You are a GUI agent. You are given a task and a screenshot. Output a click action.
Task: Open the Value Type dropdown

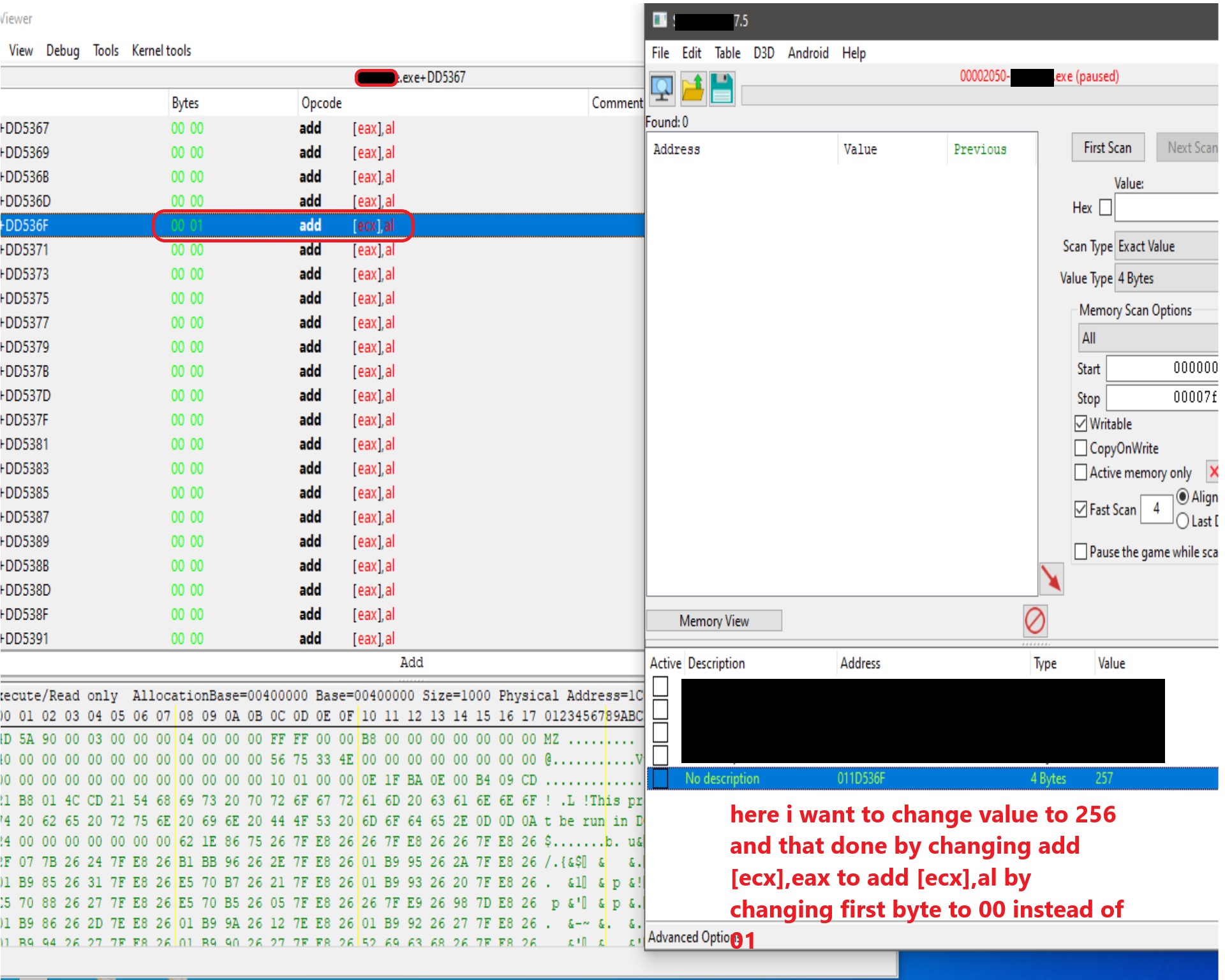click(1166, 278)
